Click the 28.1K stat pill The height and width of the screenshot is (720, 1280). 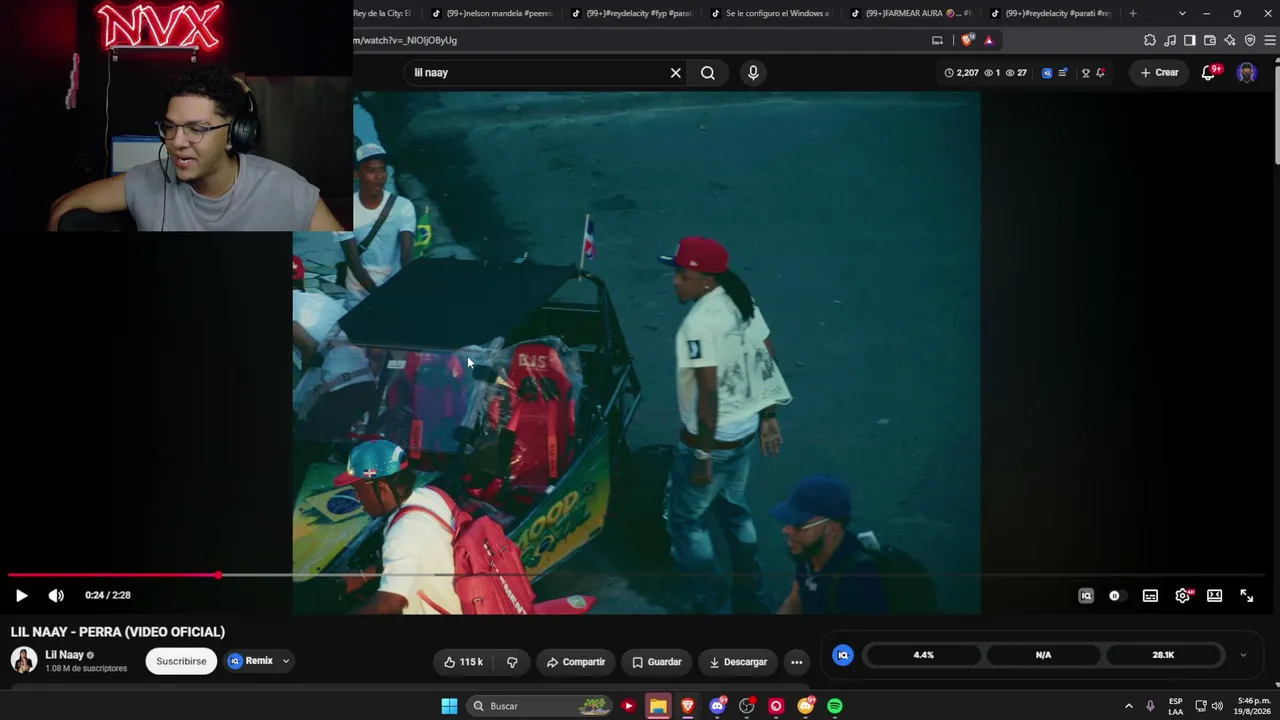1163,655
